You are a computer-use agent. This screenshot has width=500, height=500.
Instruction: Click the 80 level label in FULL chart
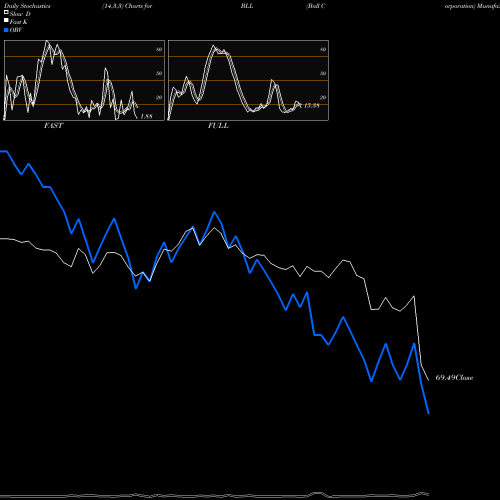point(323,49)
